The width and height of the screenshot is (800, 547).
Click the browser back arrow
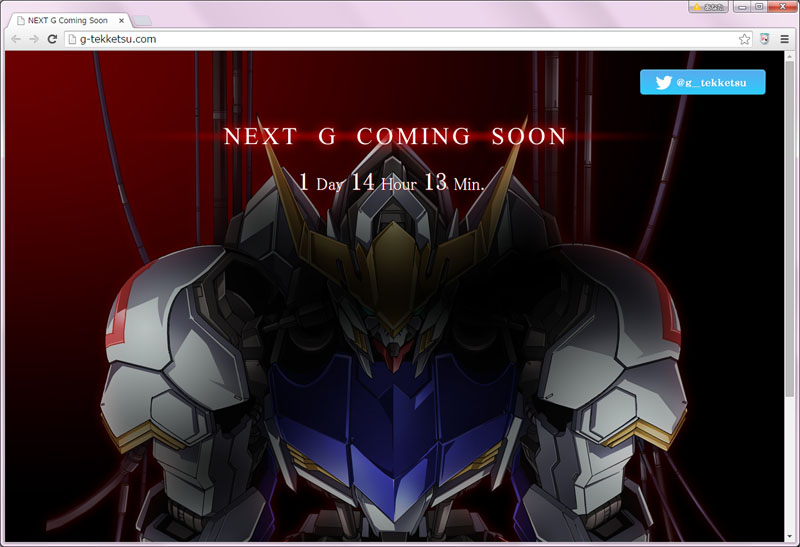pyautogui.click(x=16, y=39)
